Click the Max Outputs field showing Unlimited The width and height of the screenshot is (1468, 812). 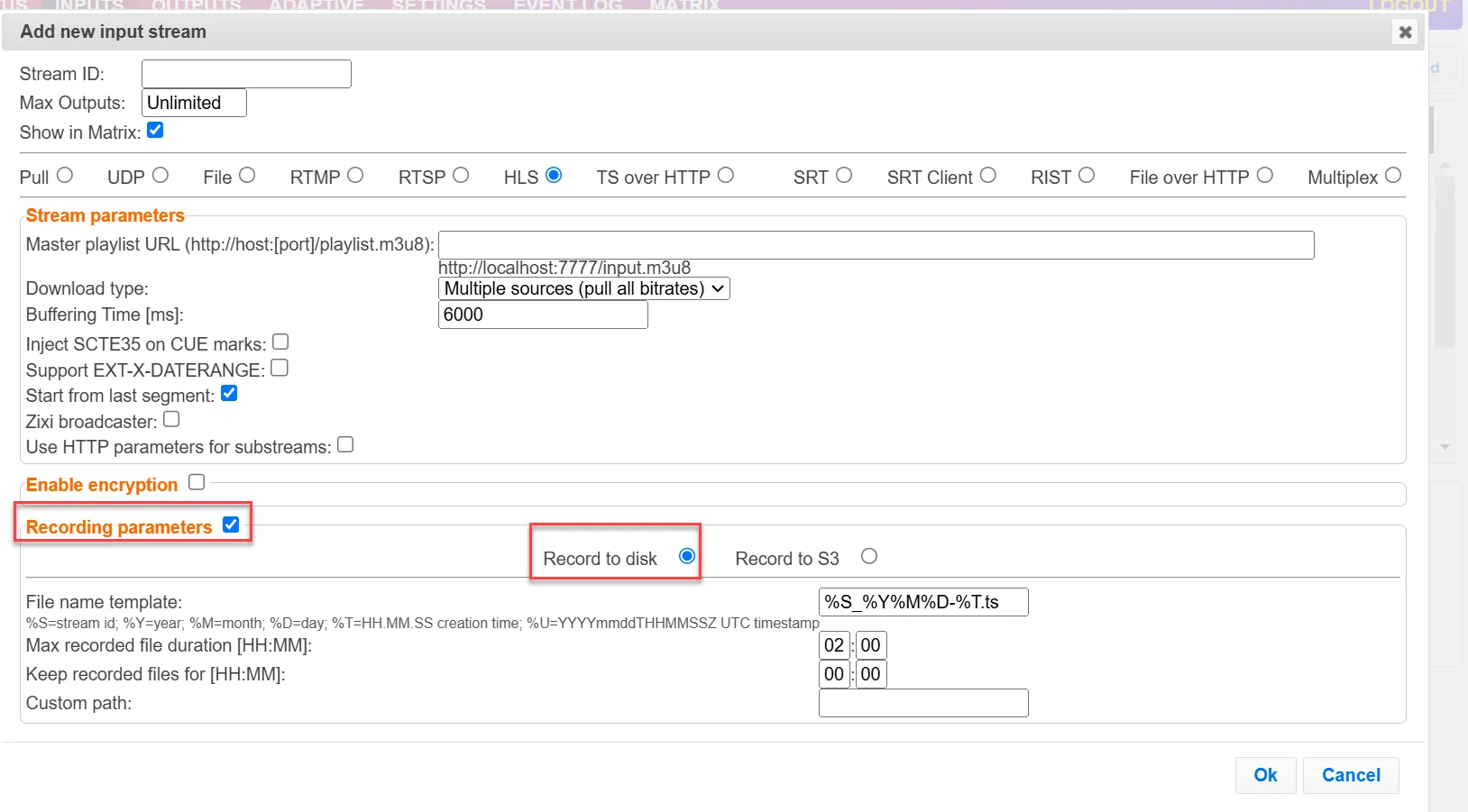pyautogui.click(x=194, y=103)
